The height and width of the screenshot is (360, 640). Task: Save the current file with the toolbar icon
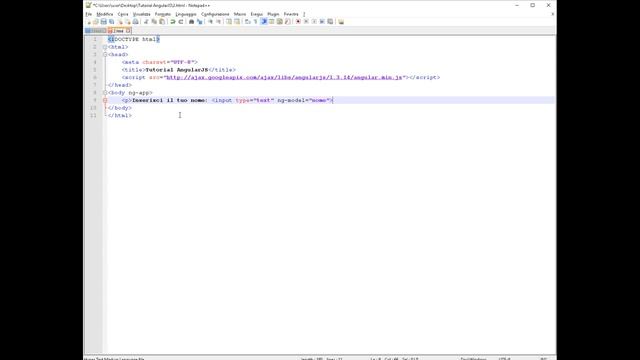point(104,22)
